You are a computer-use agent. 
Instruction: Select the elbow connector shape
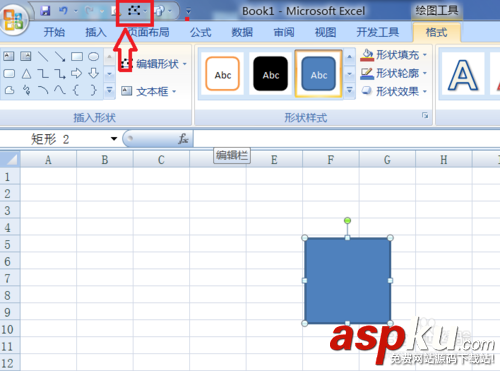point(43,73)
